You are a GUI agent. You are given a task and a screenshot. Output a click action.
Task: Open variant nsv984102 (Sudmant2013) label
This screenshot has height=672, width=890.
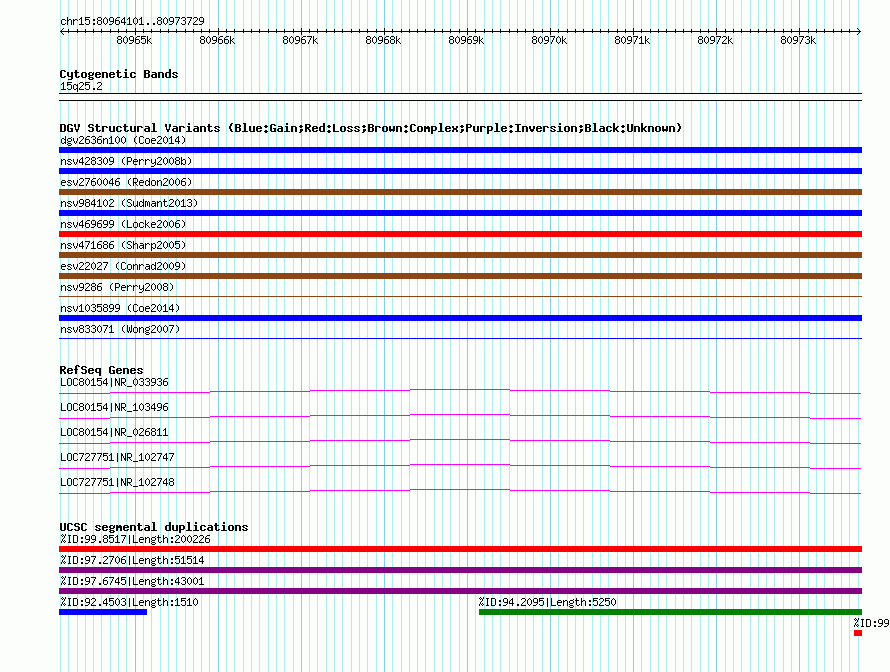[129, 203]
